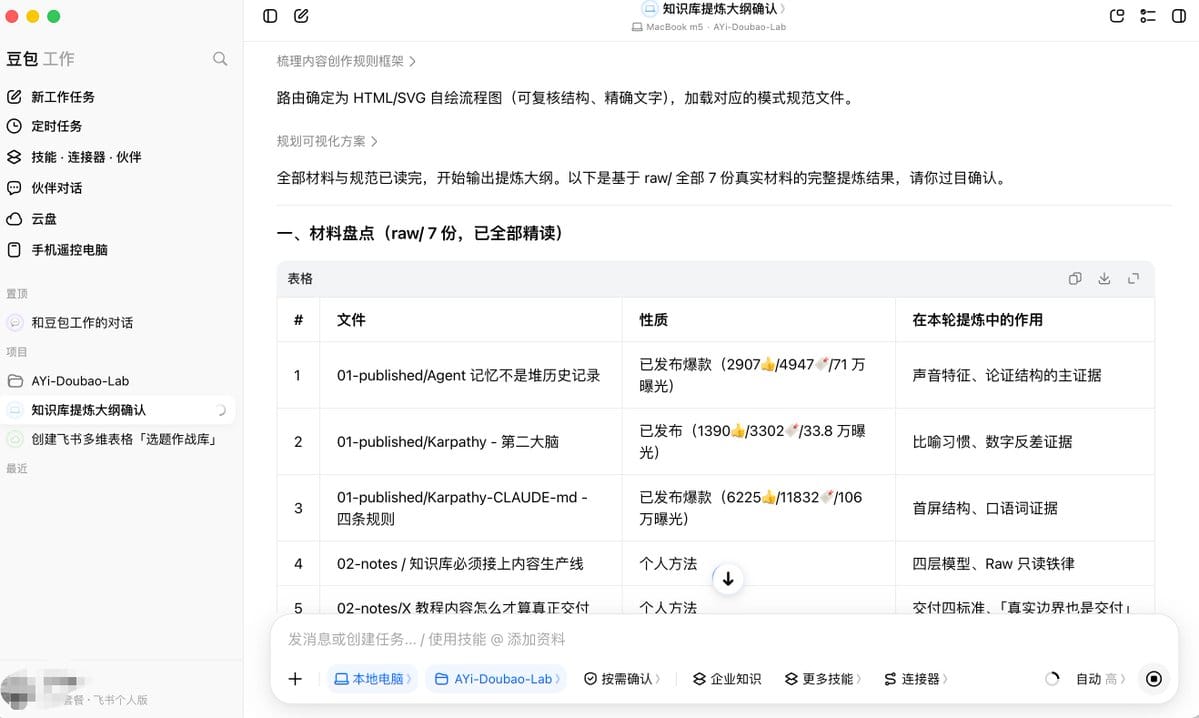Click the message input field 发消息或创建任务
This screenshot has width=1199, height=718.
coord(723,639)
